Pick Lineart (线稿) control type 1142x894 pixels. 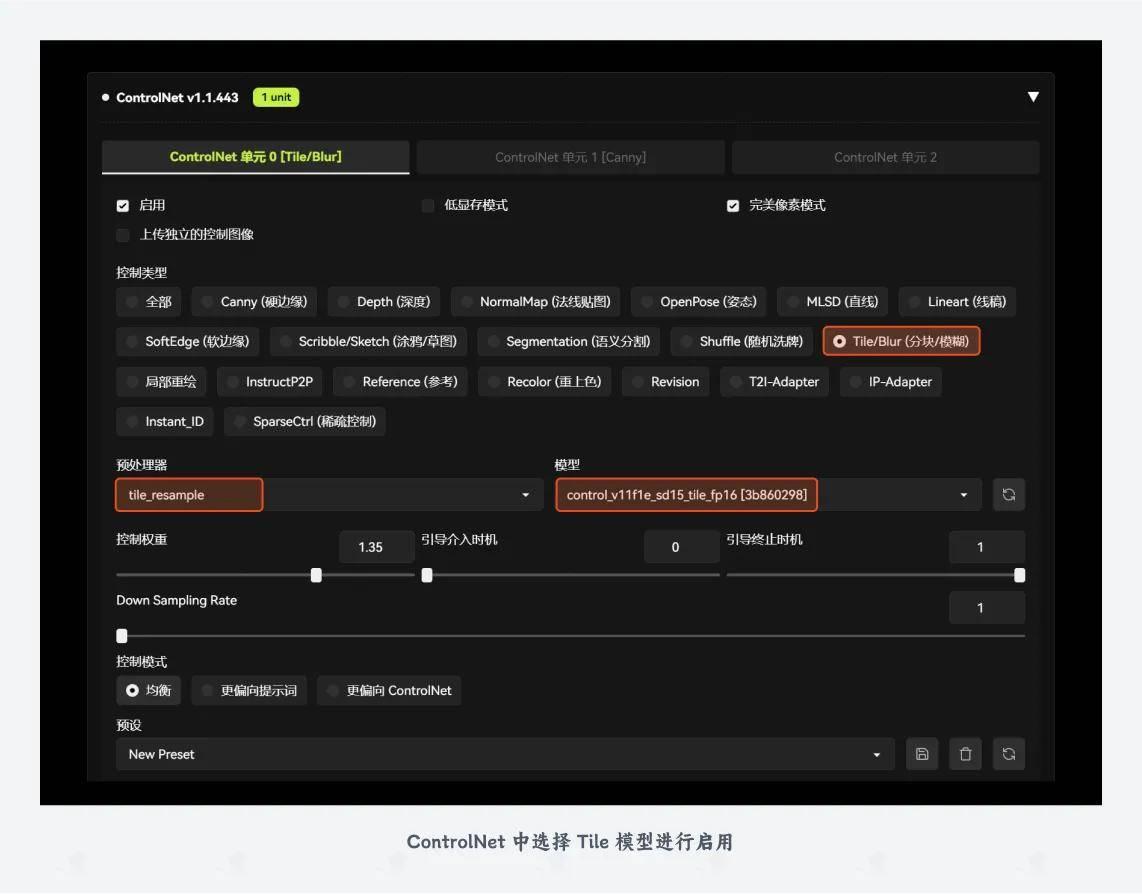957,302
